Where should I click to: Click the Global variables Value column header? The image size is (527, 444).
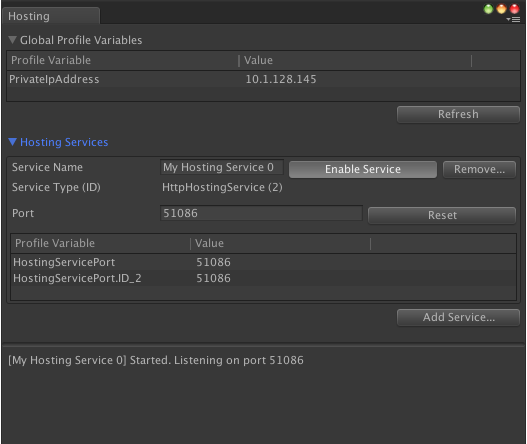click(x=355, y=60)
